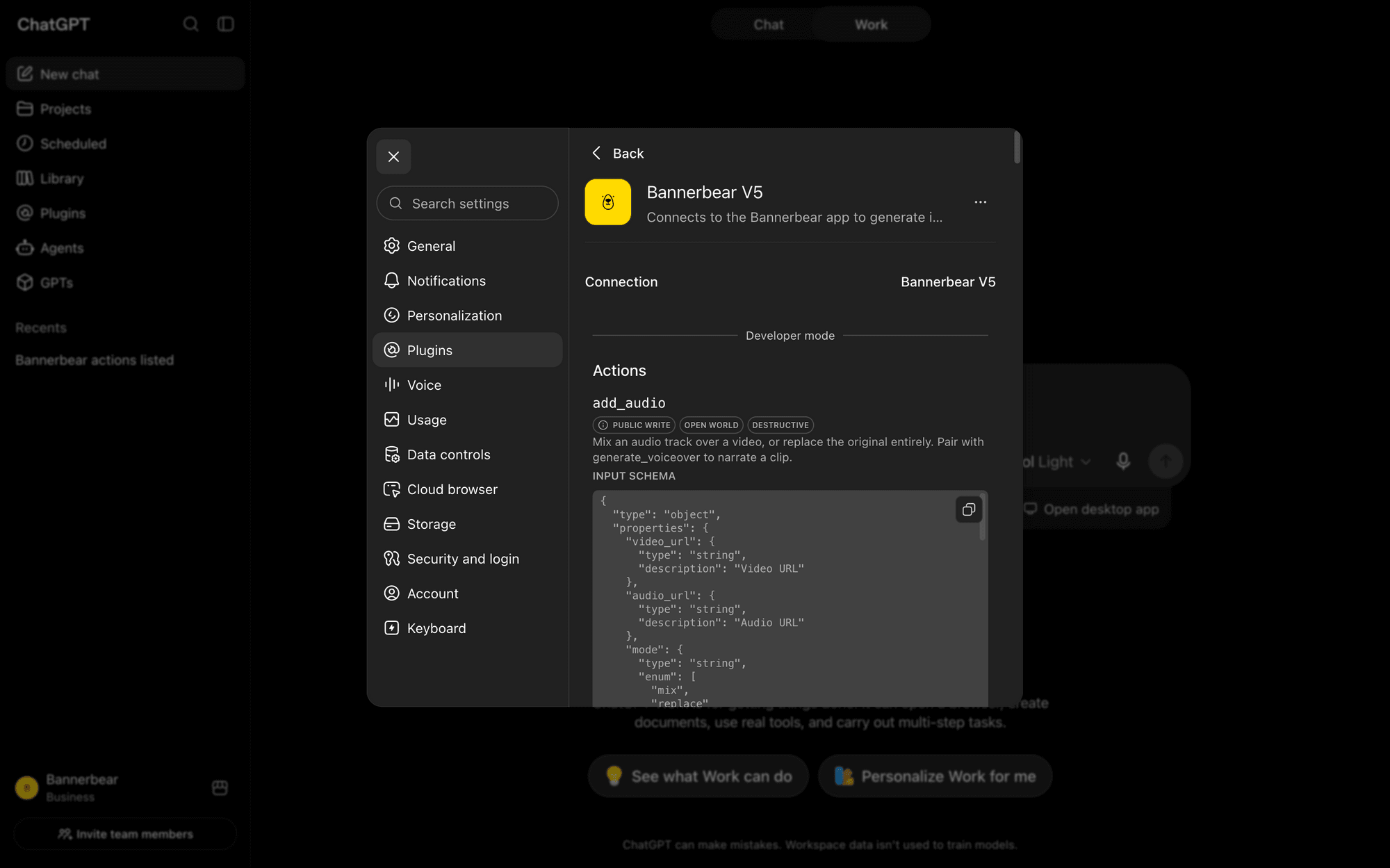1390x868 pixels.
Task: Click the microphone icon in the composer
Action: pyautogui.click(x=1123, y=461)
